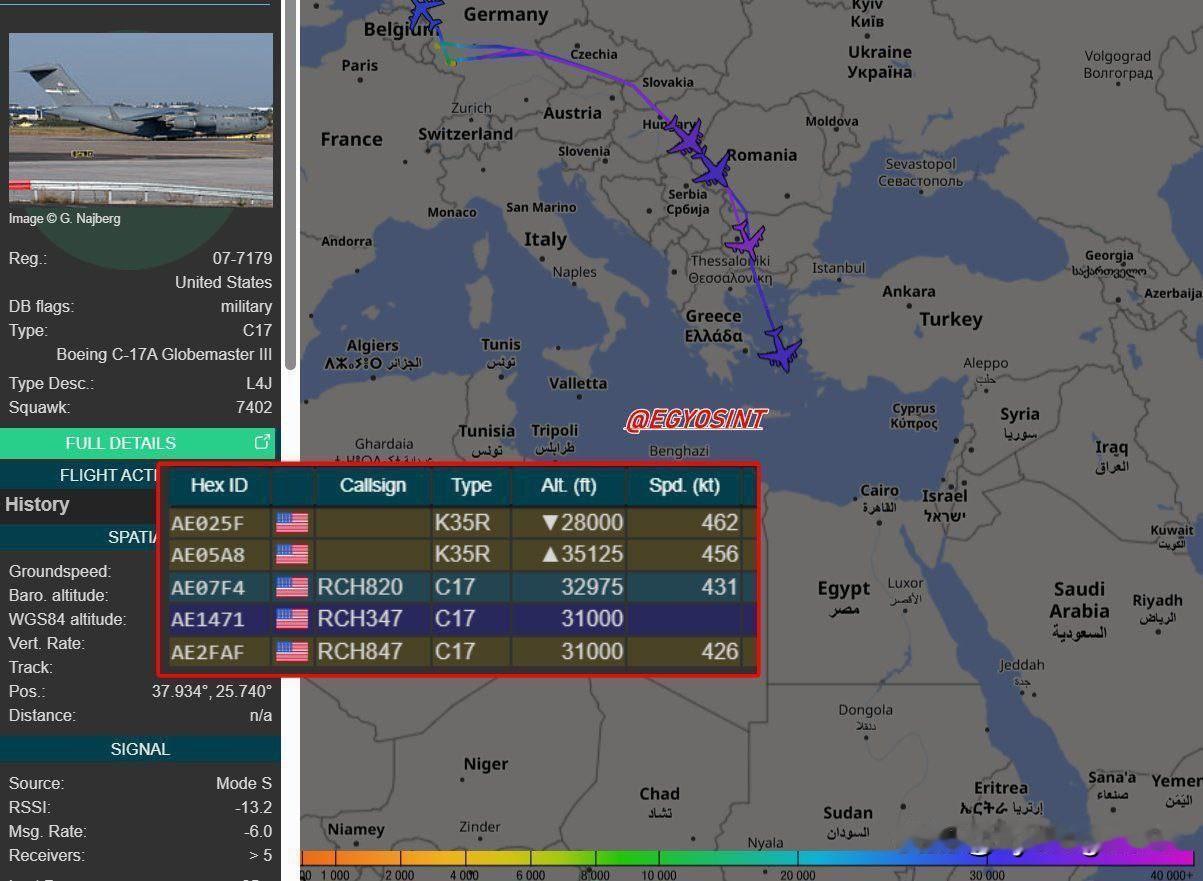Select the aircraft icon over Hungary

[687, 137]
